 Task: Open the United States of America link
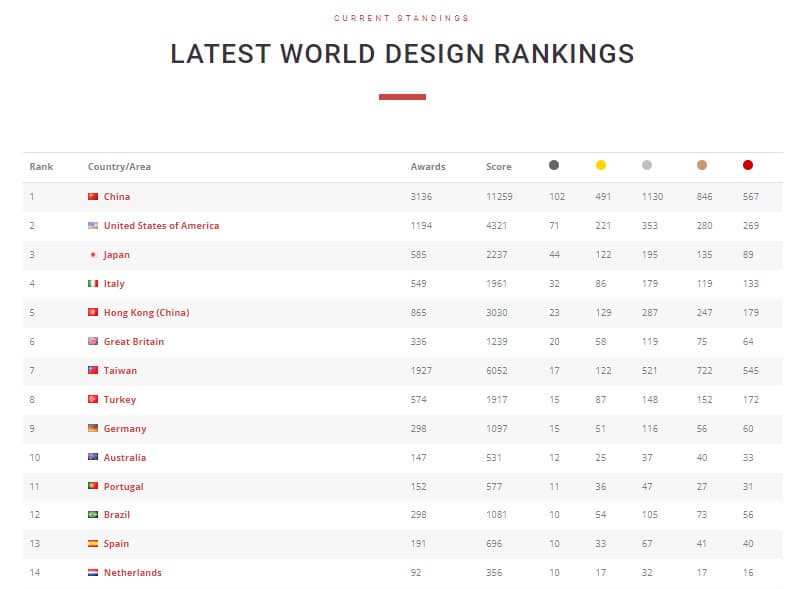(x=161, y=226)
